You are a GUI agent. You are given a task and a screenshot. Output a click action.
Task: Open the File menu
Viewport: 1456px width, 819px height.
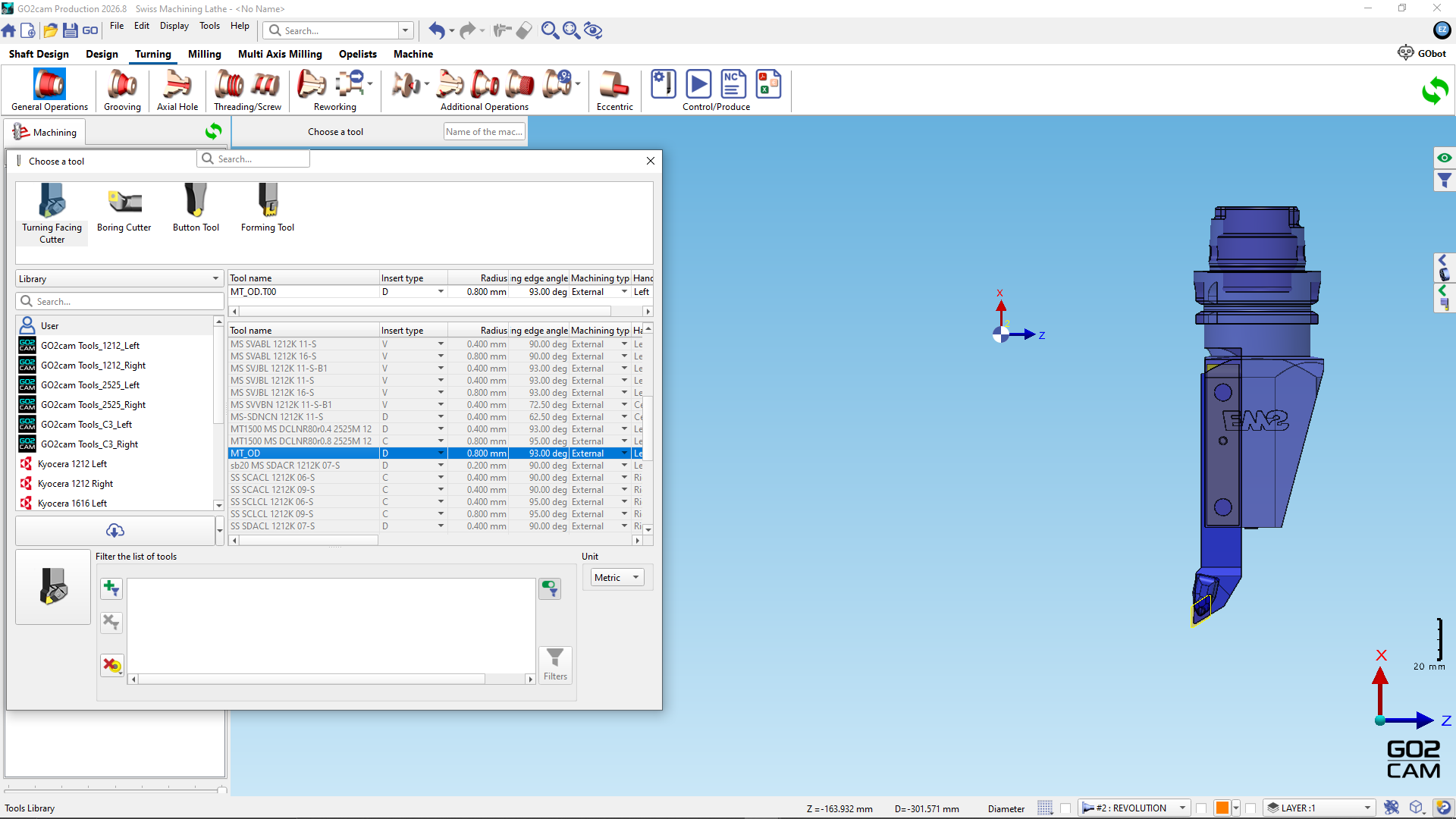[x=117, y=26]
